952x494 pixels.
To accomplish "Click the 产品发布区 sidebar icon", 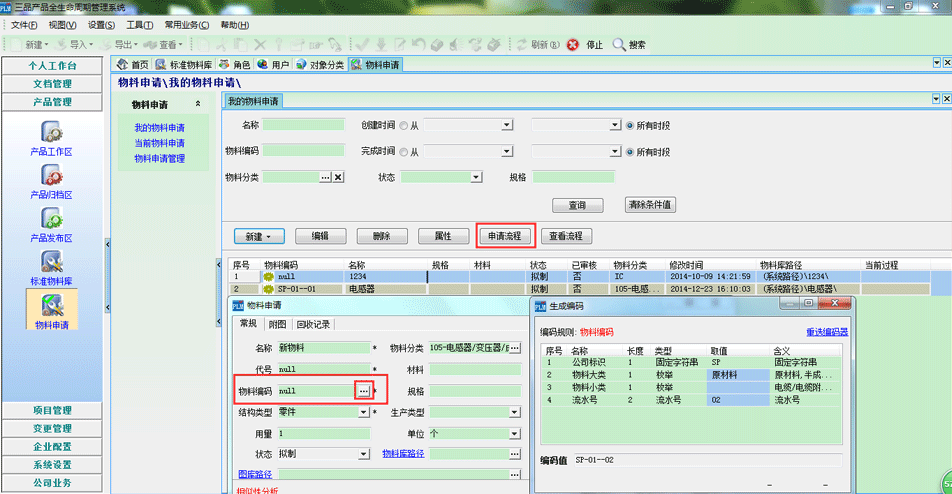I will [x=51, y=219].
